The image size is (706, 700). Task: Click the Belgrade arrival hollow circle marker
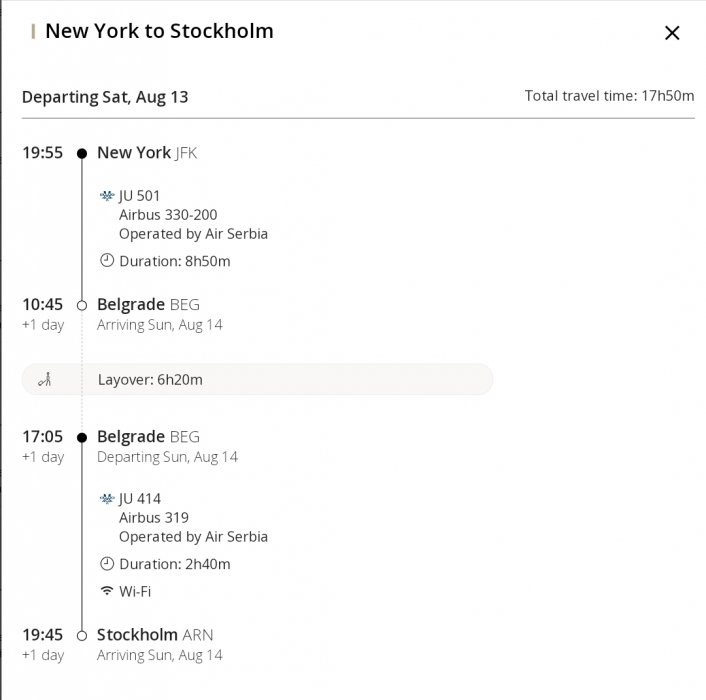pyautogui.click(x=82, y=305)
